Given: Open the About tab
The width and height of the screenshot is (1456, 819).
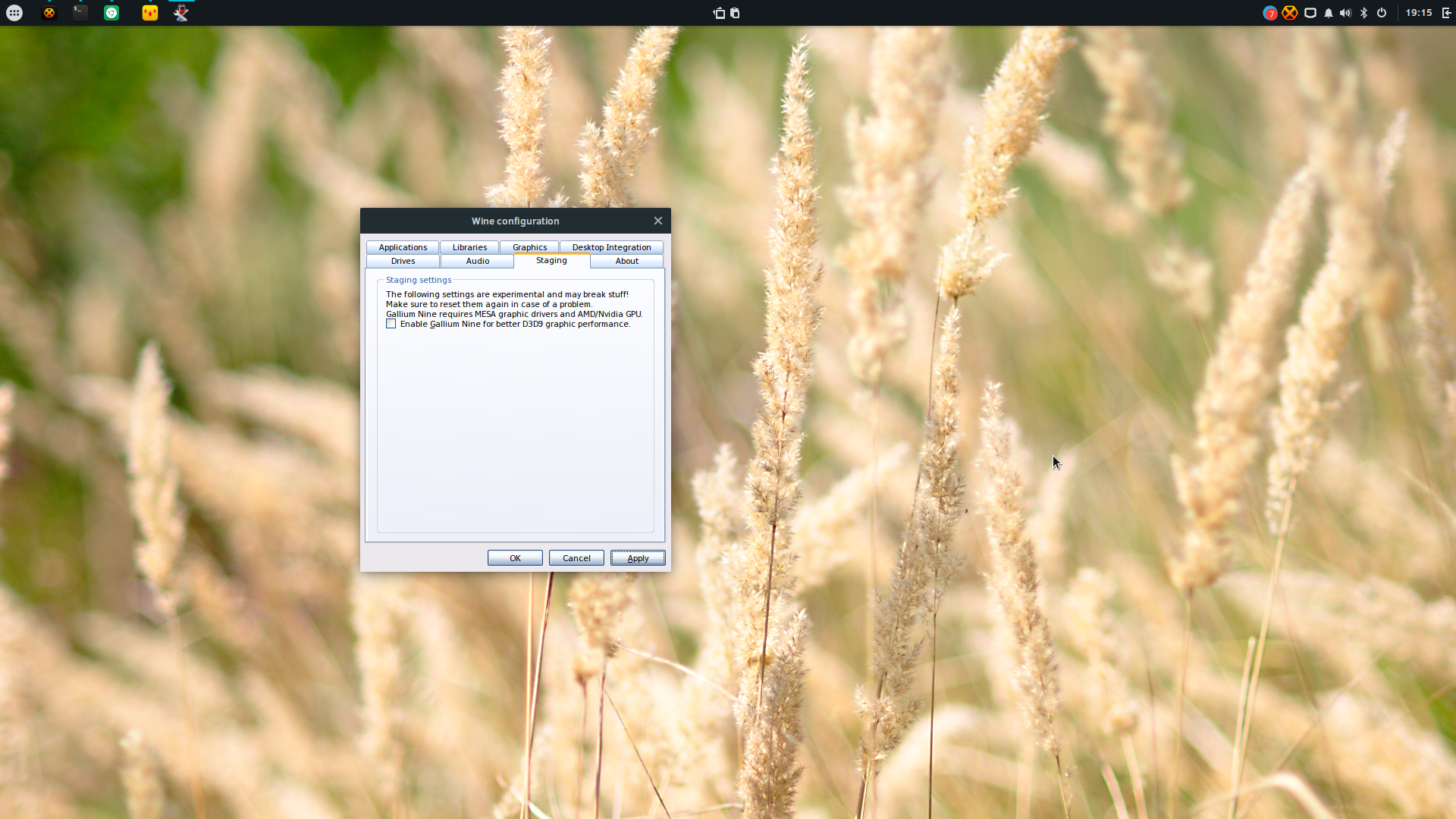Looking at the screenshot, I should pos(626,261).
